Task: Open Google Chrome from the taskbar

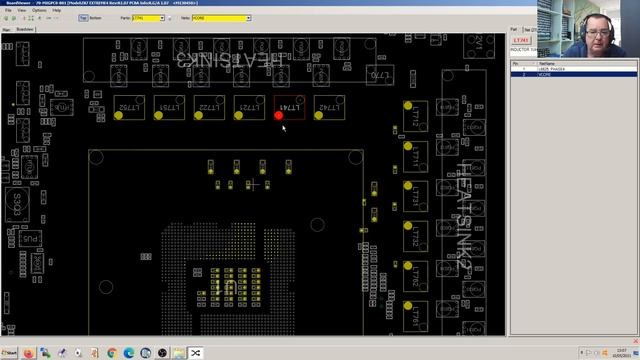Action: [x=112, y=353]
